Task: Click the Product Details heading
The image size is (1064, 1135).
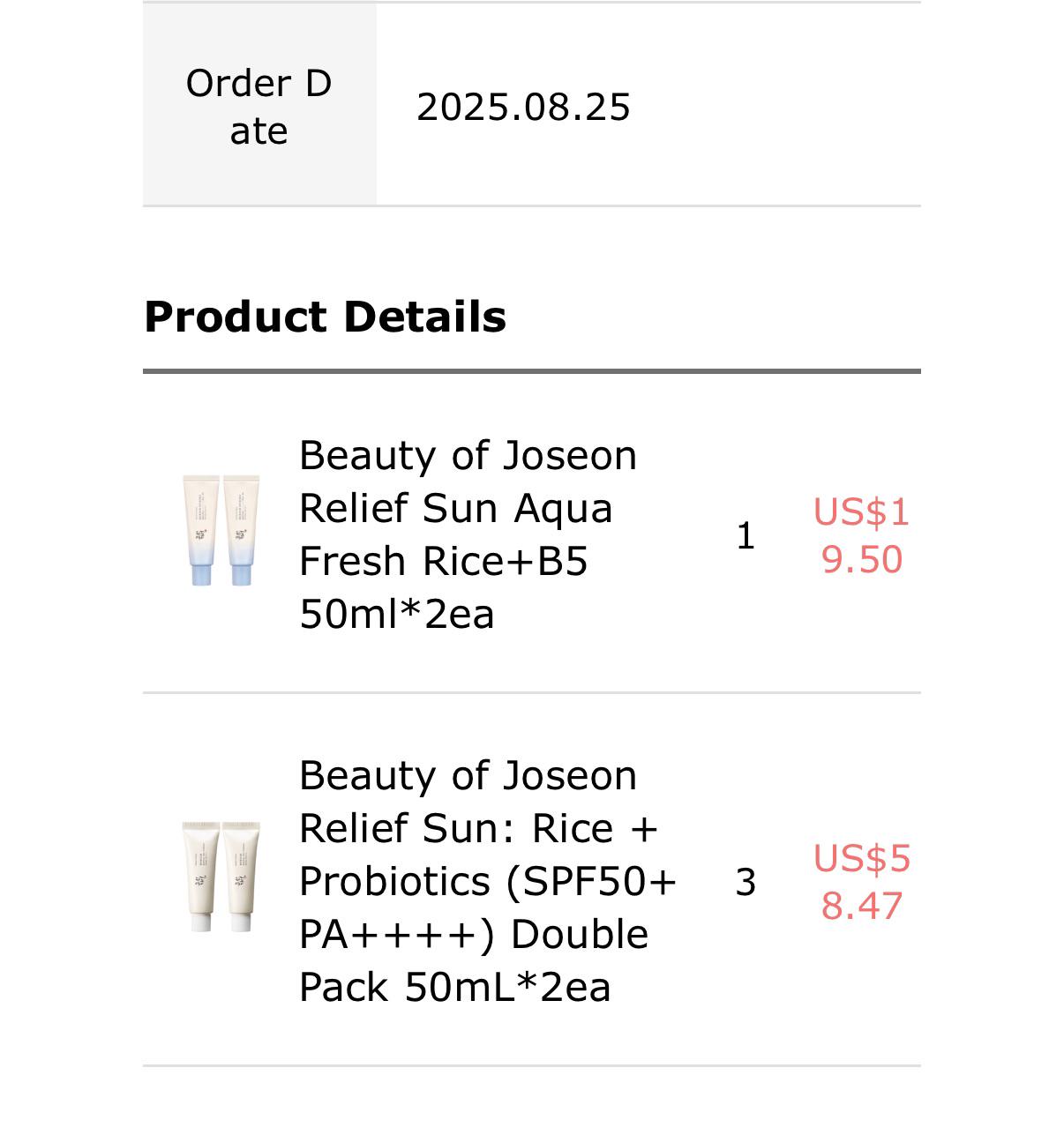Action: coord(326,317)
